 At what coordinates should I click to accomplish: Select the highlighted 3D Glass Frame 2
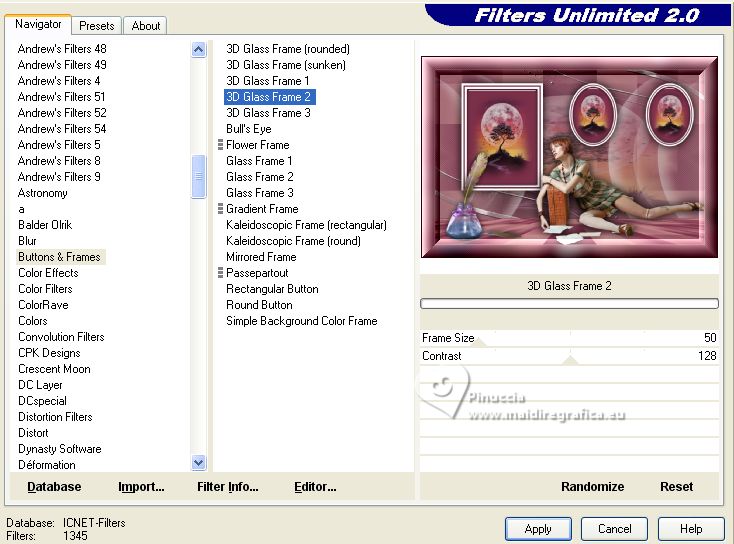[x=270, y=97]
